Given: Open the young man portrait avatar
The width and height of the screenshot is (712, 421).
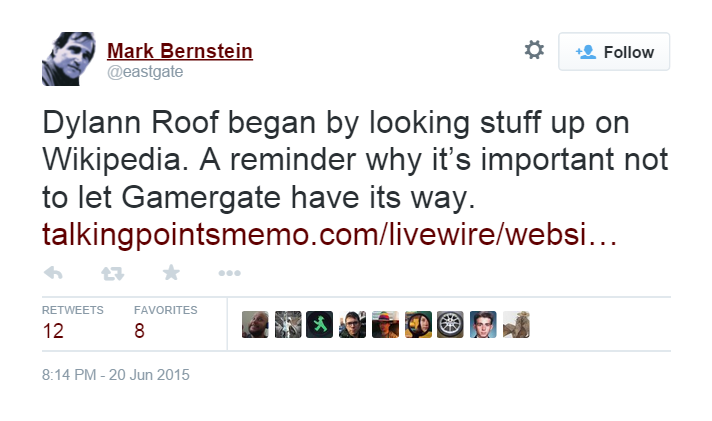Looking at the screenshot, I should (x=483, y=324).
